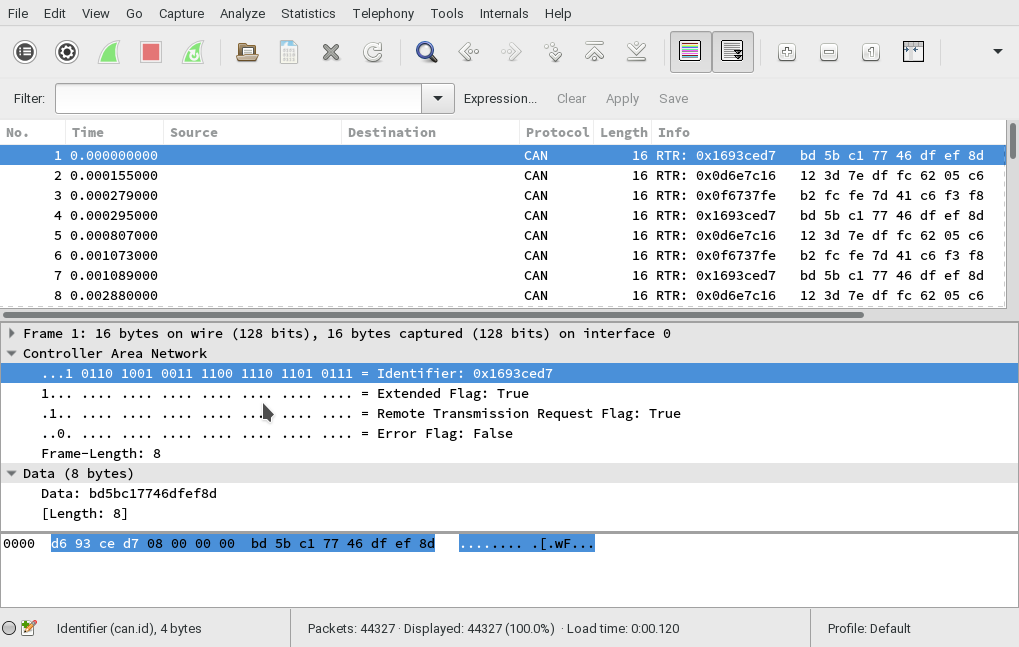Find a packet using magnifier icon
Viewport: 1019px width, 647px height.
(x=427, y=52)
